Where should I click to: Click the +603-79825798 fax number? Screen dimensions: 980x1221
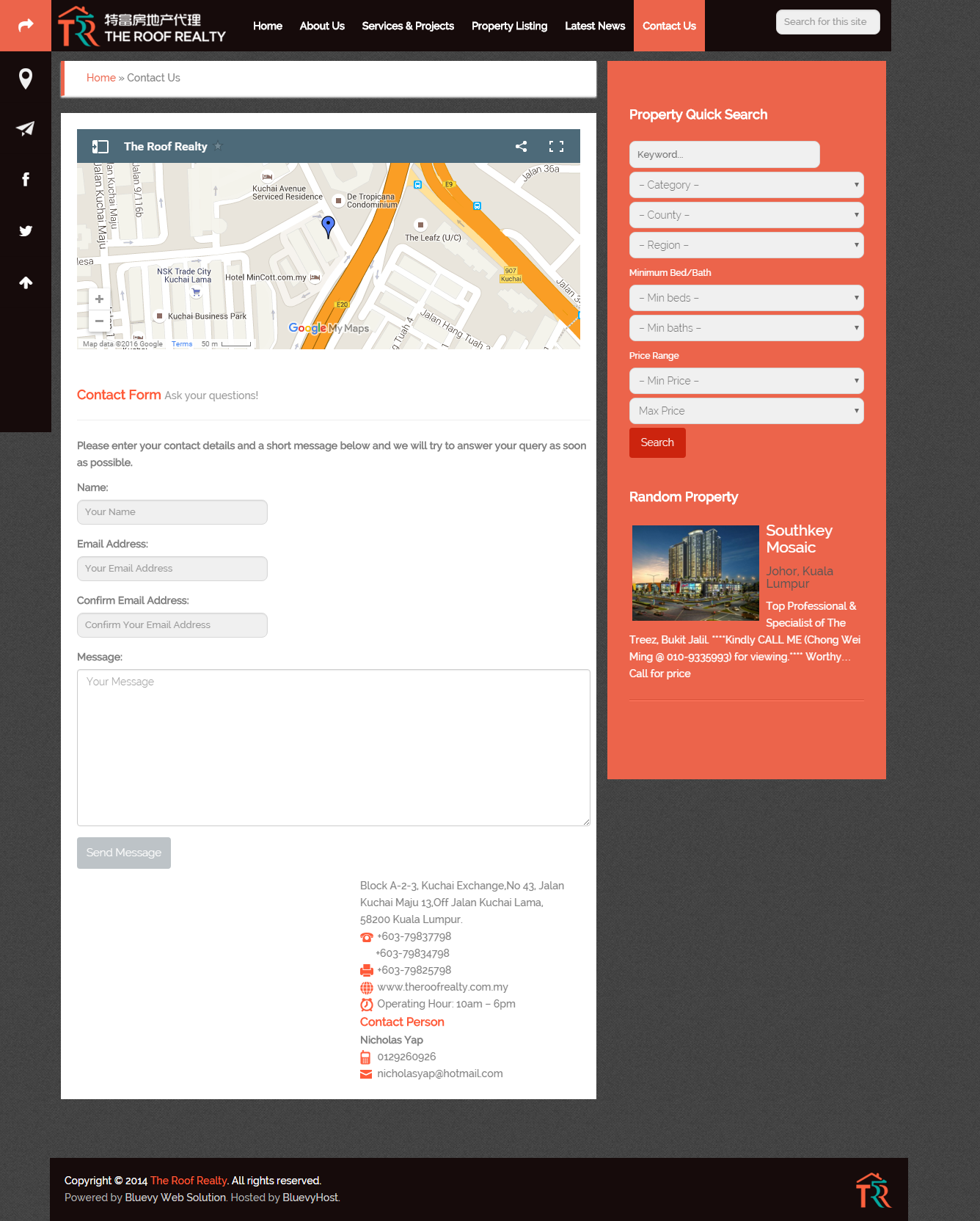[414, 970]
